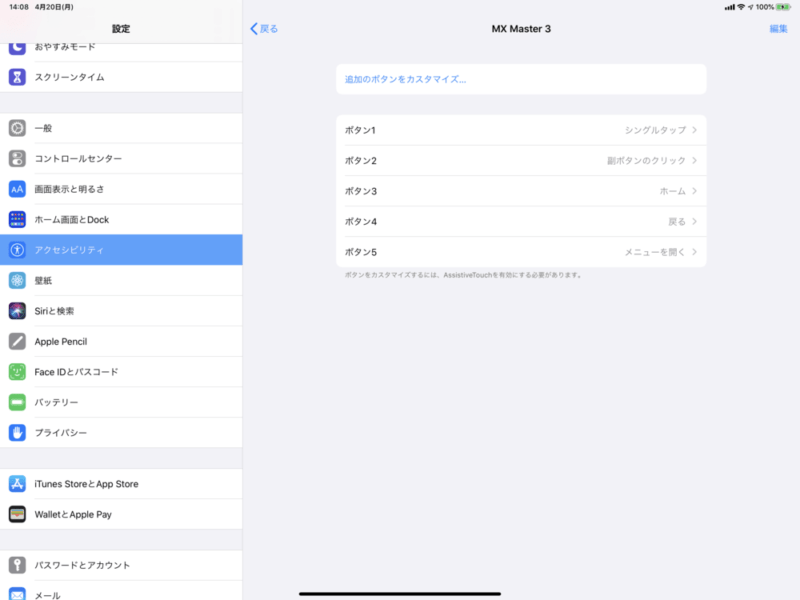The height and width of the screenshot is (600, 800).
Task: Tap the Apple Pencil icon
Action: pyautogui.click(x=17, y=341)
